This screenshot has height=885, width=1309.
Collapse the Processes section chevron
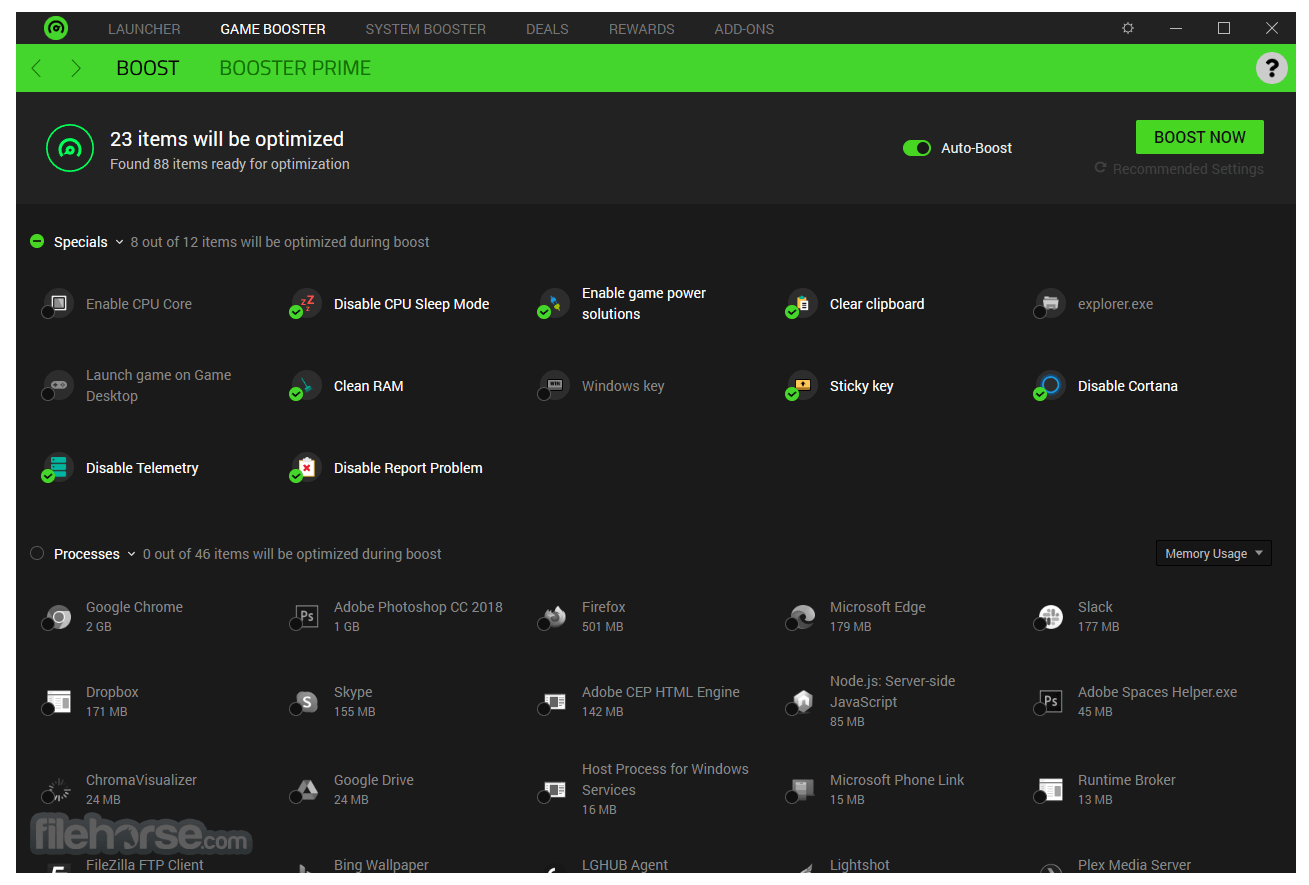[131, 554]
